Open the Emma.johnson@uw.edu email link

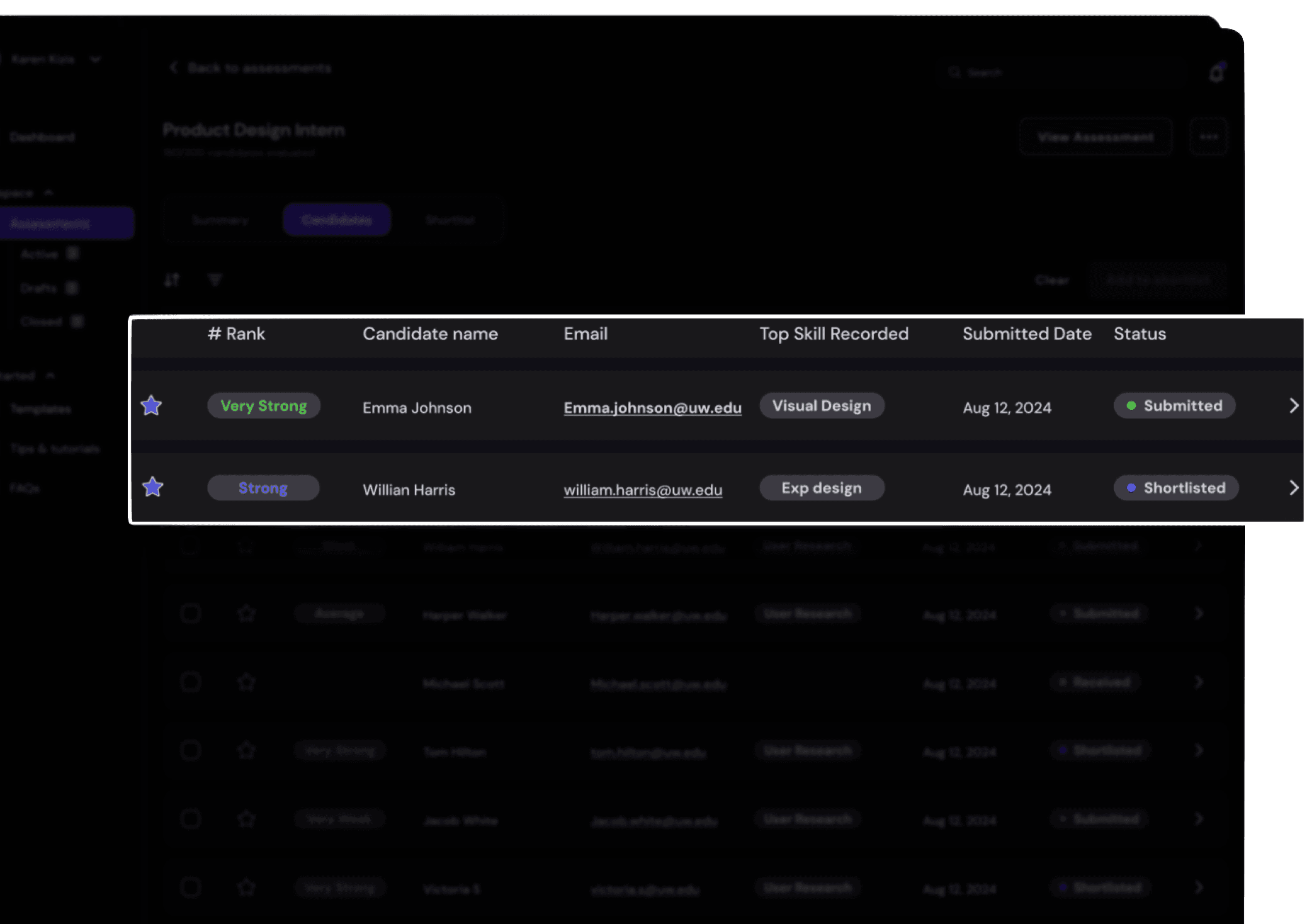[x=652, y=408]
